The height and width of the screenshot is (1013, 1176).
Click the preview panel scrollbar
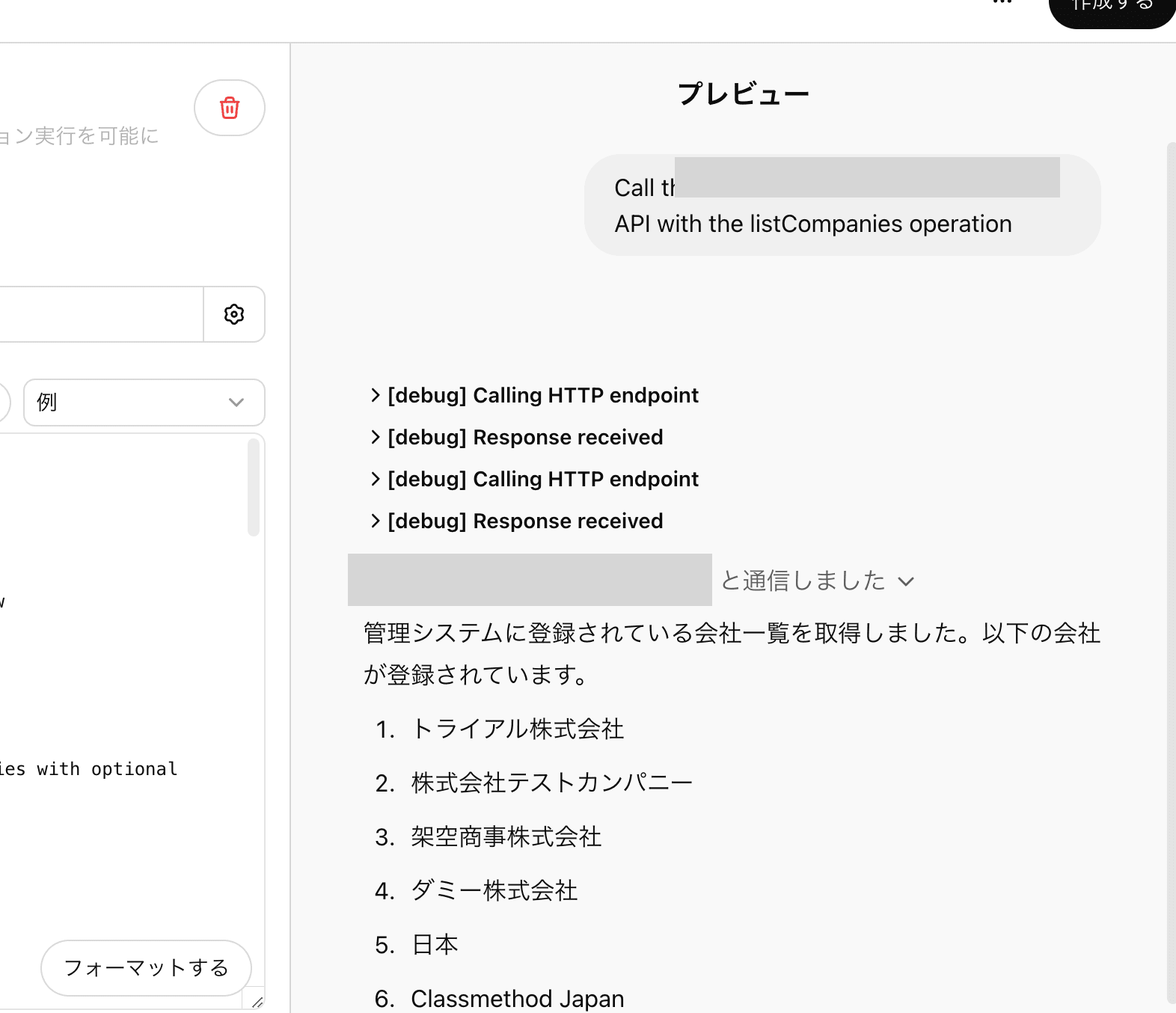point(1172,572)
